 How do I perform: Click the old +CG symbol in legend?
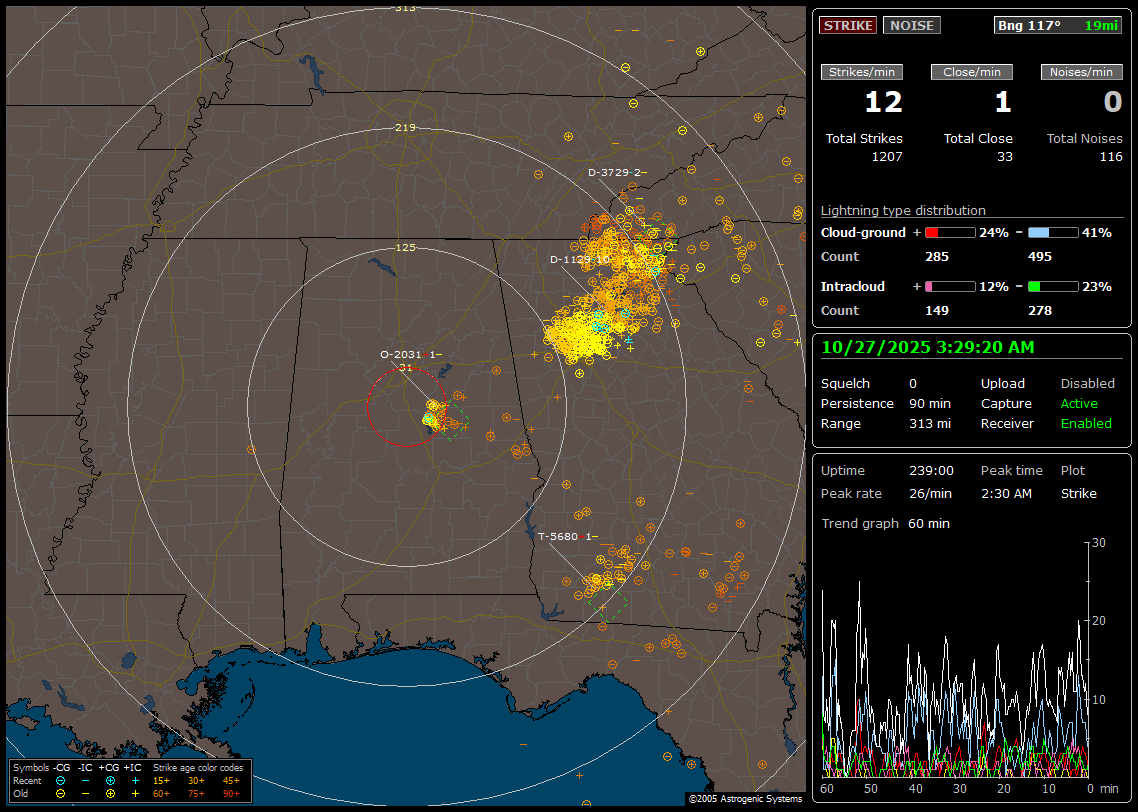coord(110,793)
